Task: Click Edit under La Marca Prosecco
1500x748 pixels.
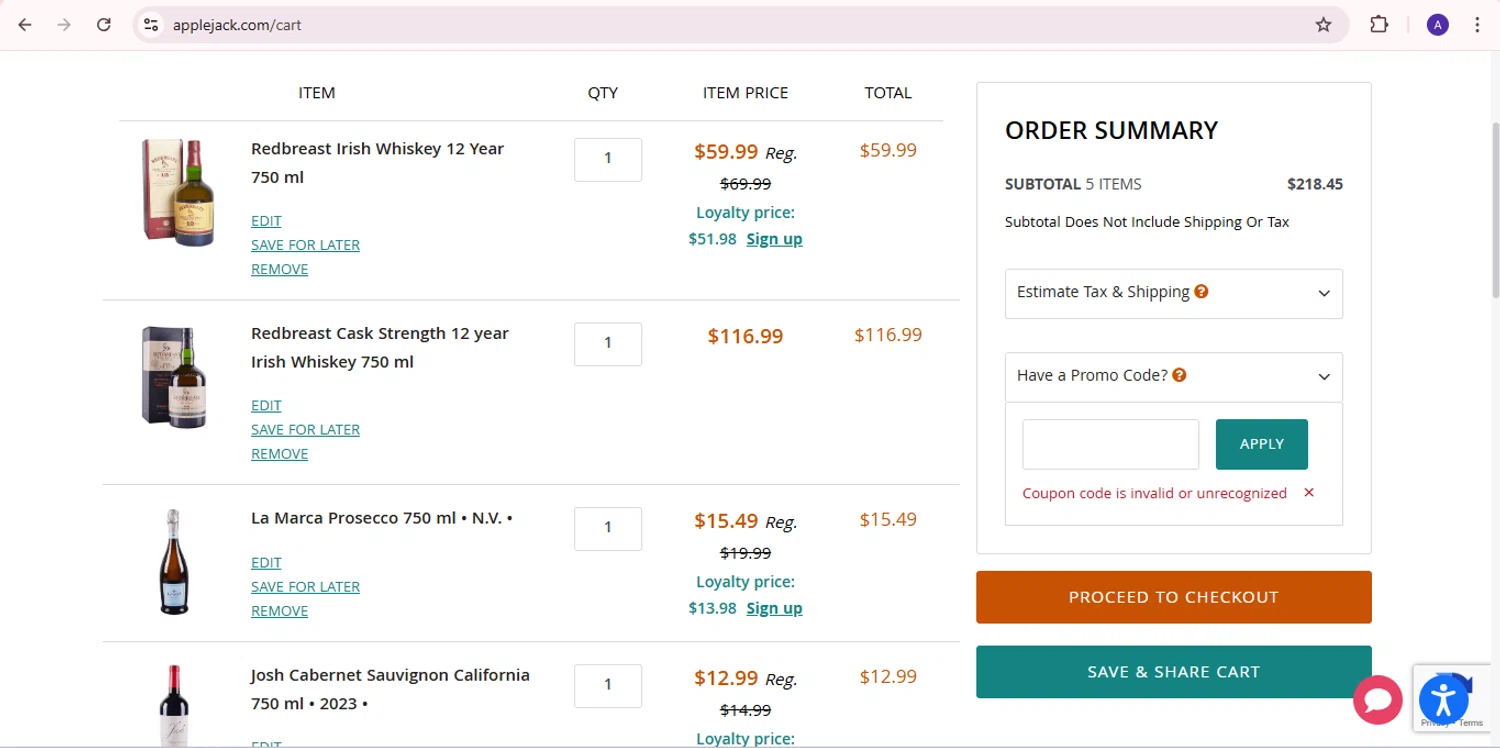Action: point(266,562)
